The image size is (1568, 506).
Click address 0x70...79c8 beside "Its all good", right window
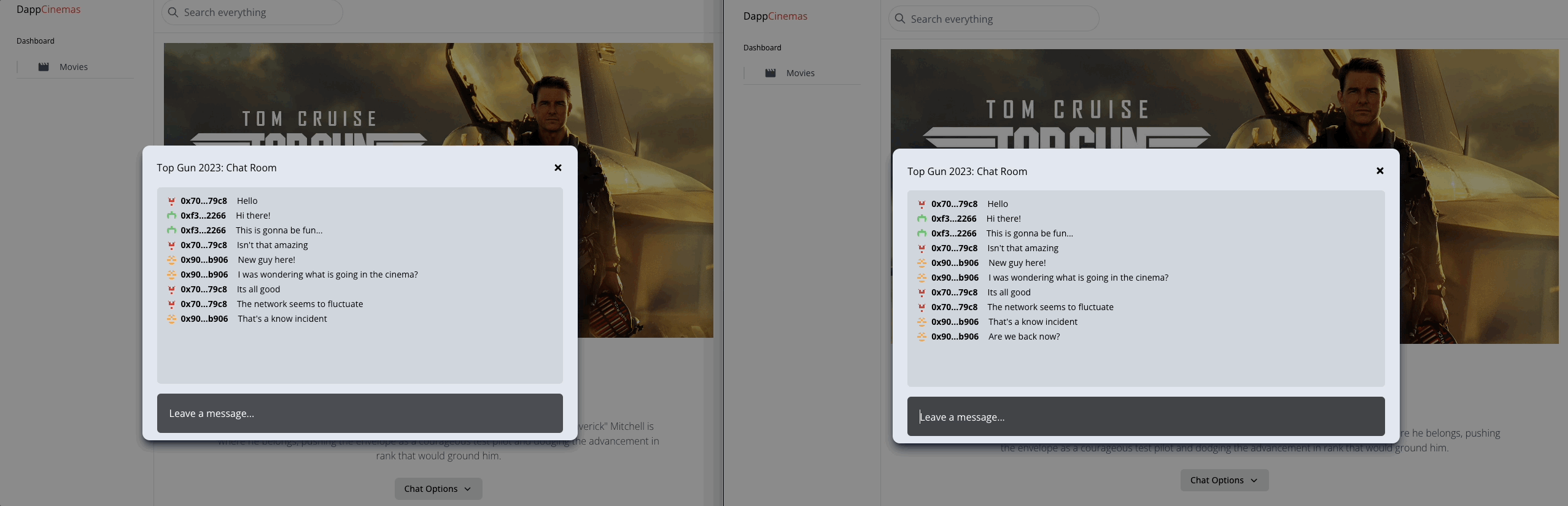coord(955,292)
